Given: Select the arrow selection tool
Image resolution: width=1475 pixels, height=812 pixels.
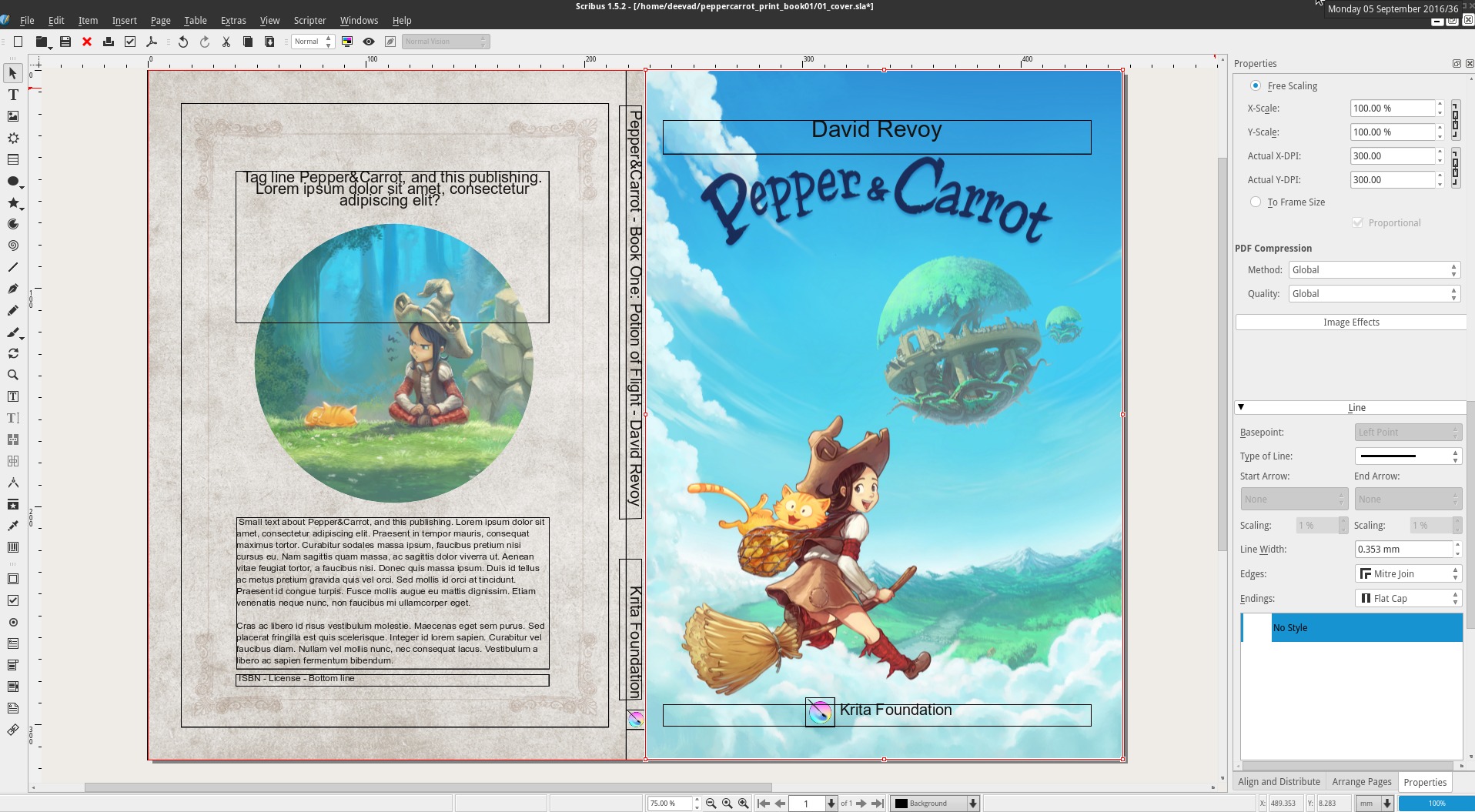Looking at the screenshot, I should pyautogui.click(x=13, y=73).
